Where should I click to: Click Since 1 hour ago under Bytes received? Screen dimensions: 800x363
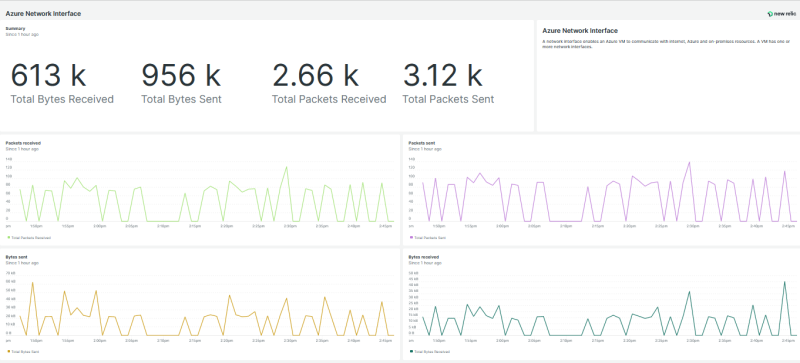point(425,263)
